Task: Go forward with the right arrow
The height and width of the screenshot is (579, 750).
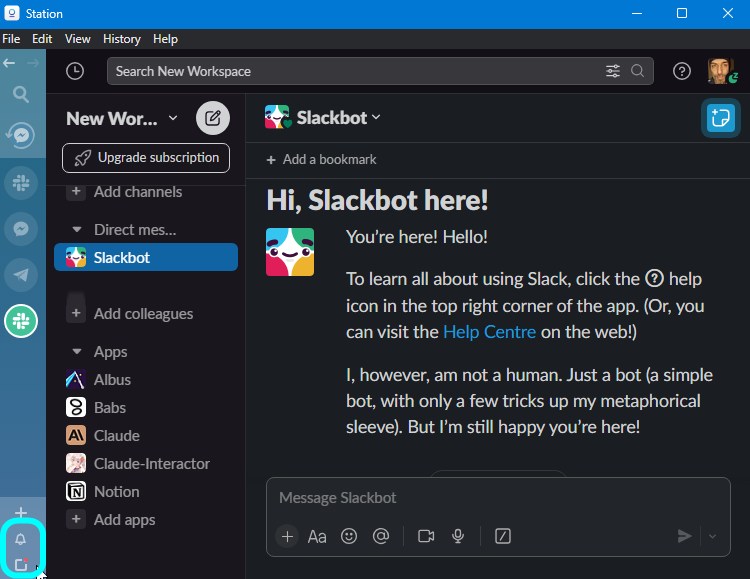Action: point(33,63)
